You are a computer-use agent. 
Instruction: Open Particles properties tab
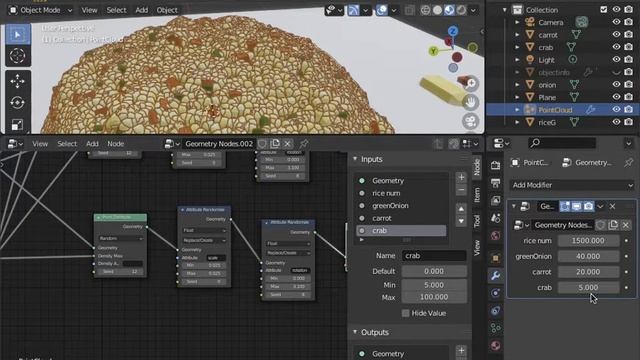496,293
